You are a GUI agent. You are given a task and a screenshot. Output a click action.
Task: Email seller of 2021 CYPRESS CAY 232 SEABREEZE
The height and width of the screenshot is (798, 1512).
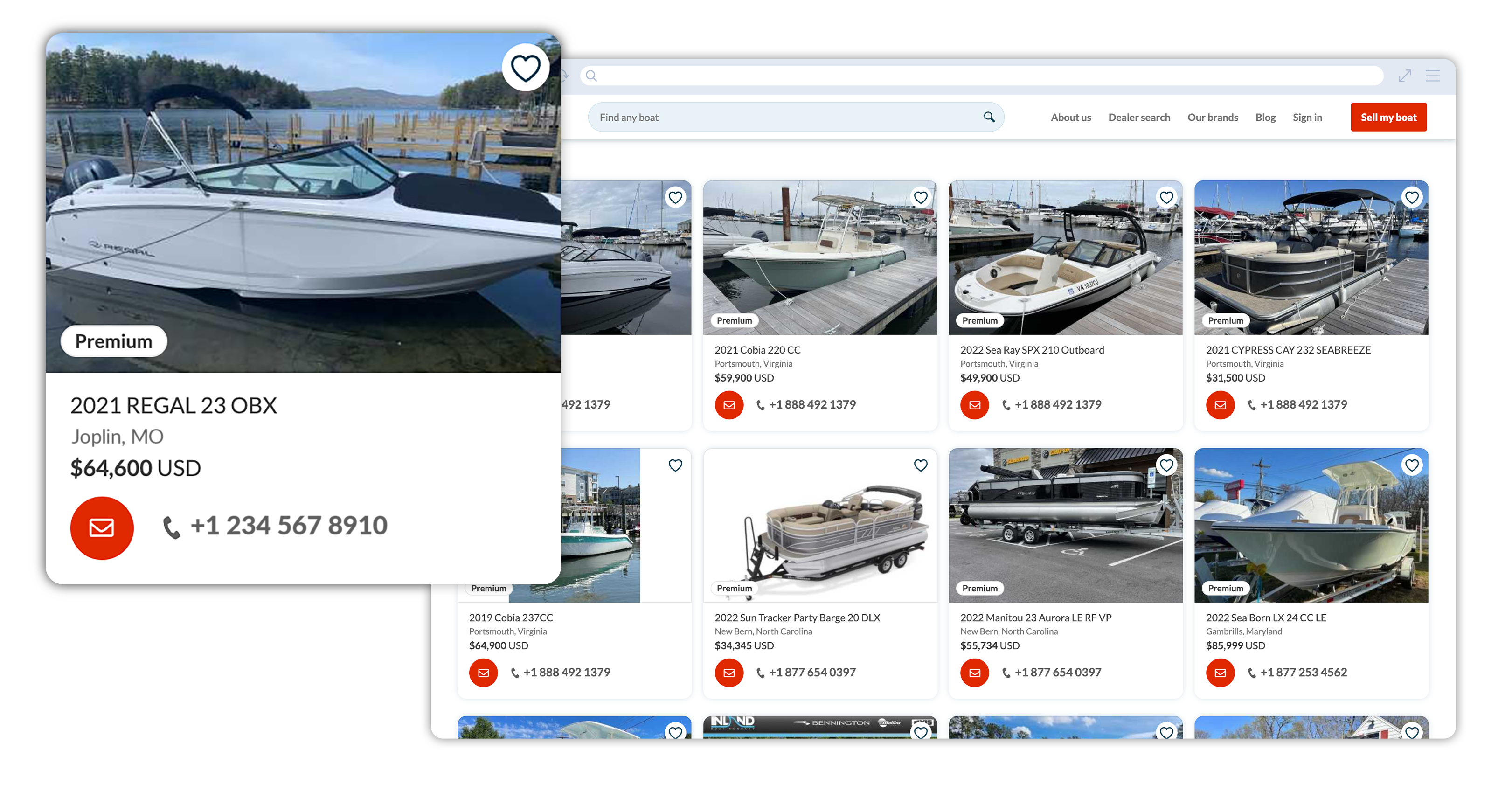tap(1221, 405)
